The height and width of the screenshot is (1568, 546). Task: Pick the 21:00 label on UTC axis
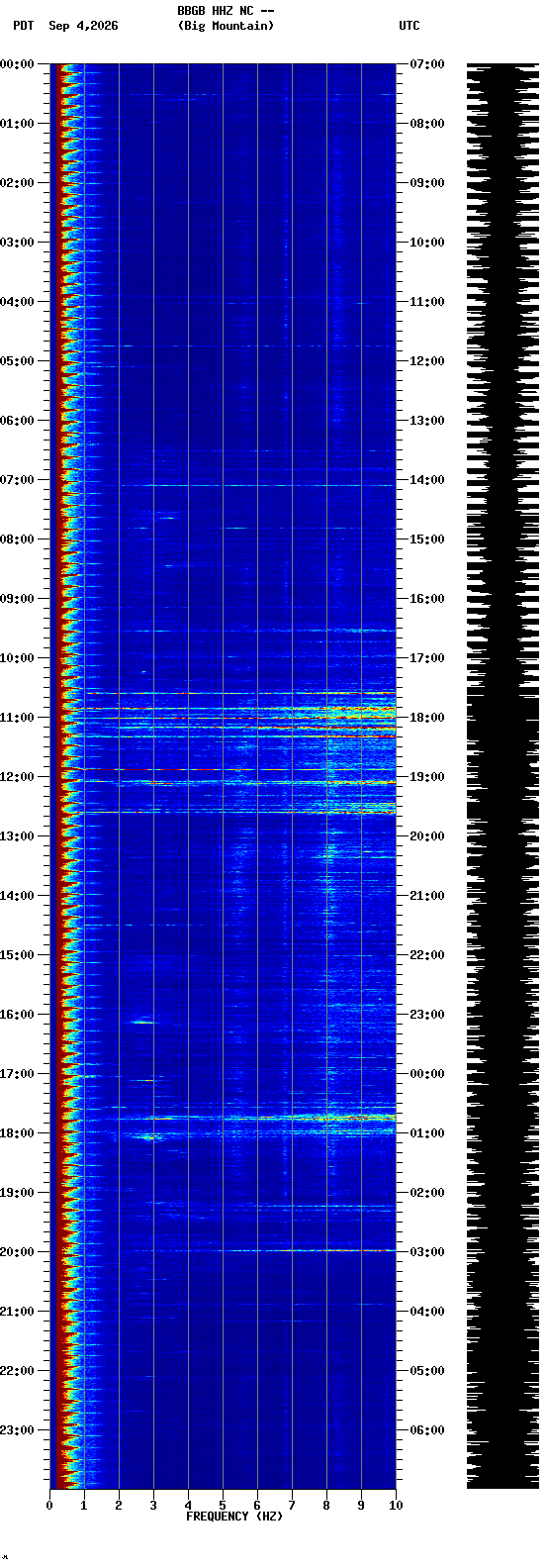(x=427, y=896)
